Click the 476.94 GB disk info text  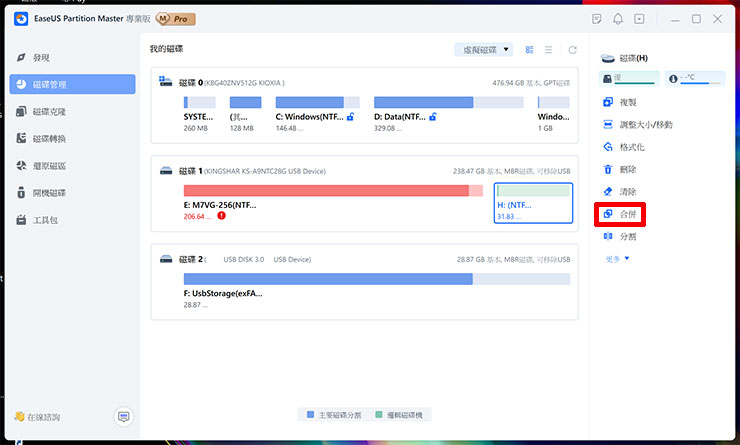531,83
